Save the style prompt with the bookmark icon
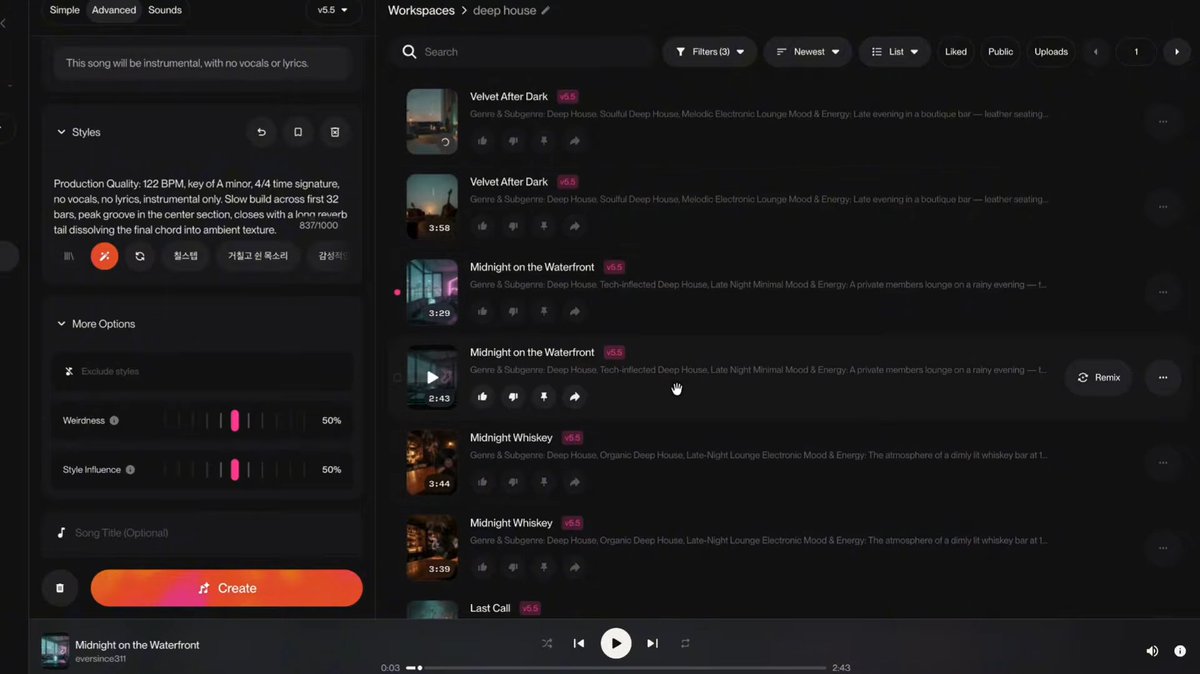The height and width of the screenshot is (674, 1200). [x=298, y=132]
